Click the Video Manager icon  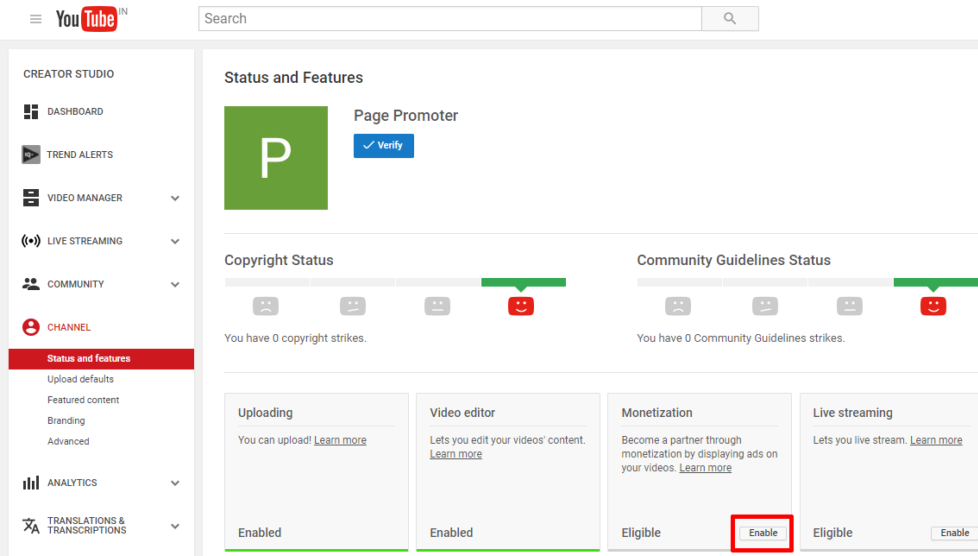(x=31, y=198)
